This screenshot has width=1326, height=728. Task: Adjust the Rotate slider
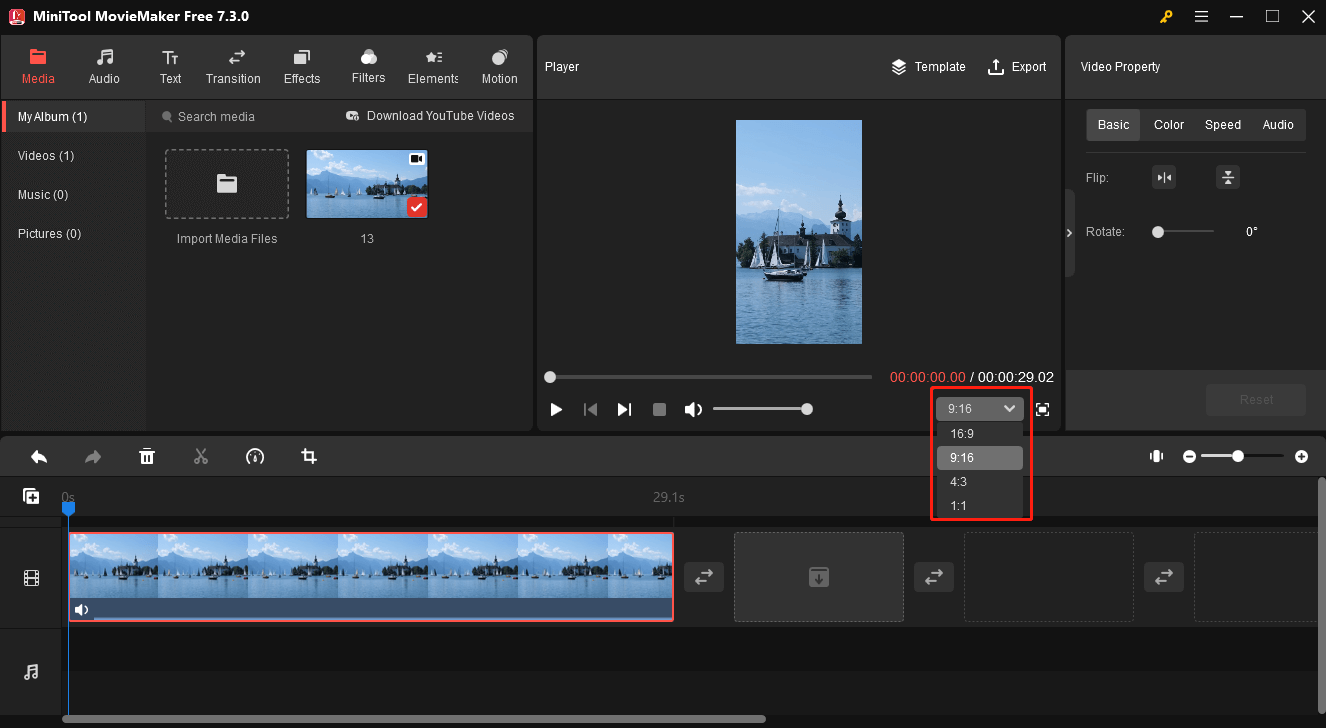(x=1182, y=232)
